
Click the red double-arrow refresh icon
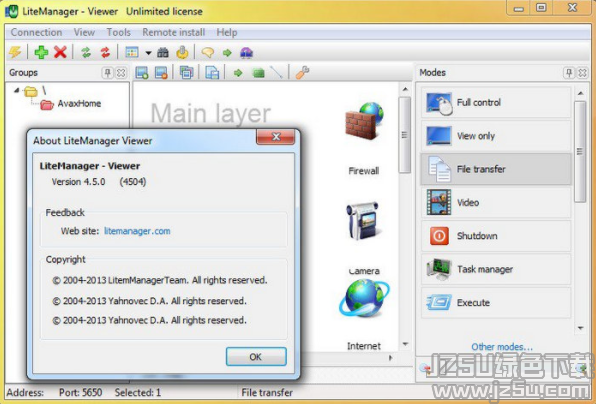pos(105,52)
